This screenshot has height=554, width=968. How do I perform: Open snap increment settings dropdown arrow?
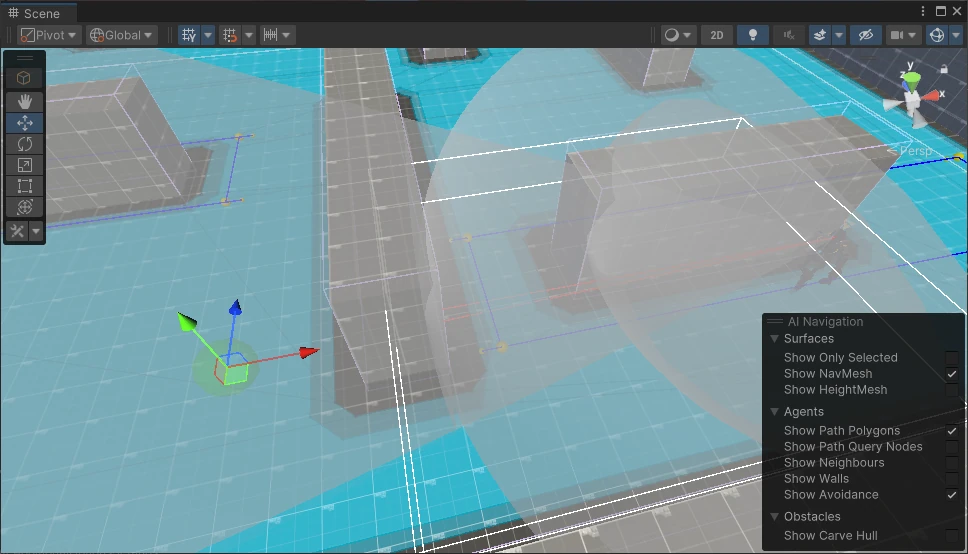pyautogui.click(x=286, y=35)
